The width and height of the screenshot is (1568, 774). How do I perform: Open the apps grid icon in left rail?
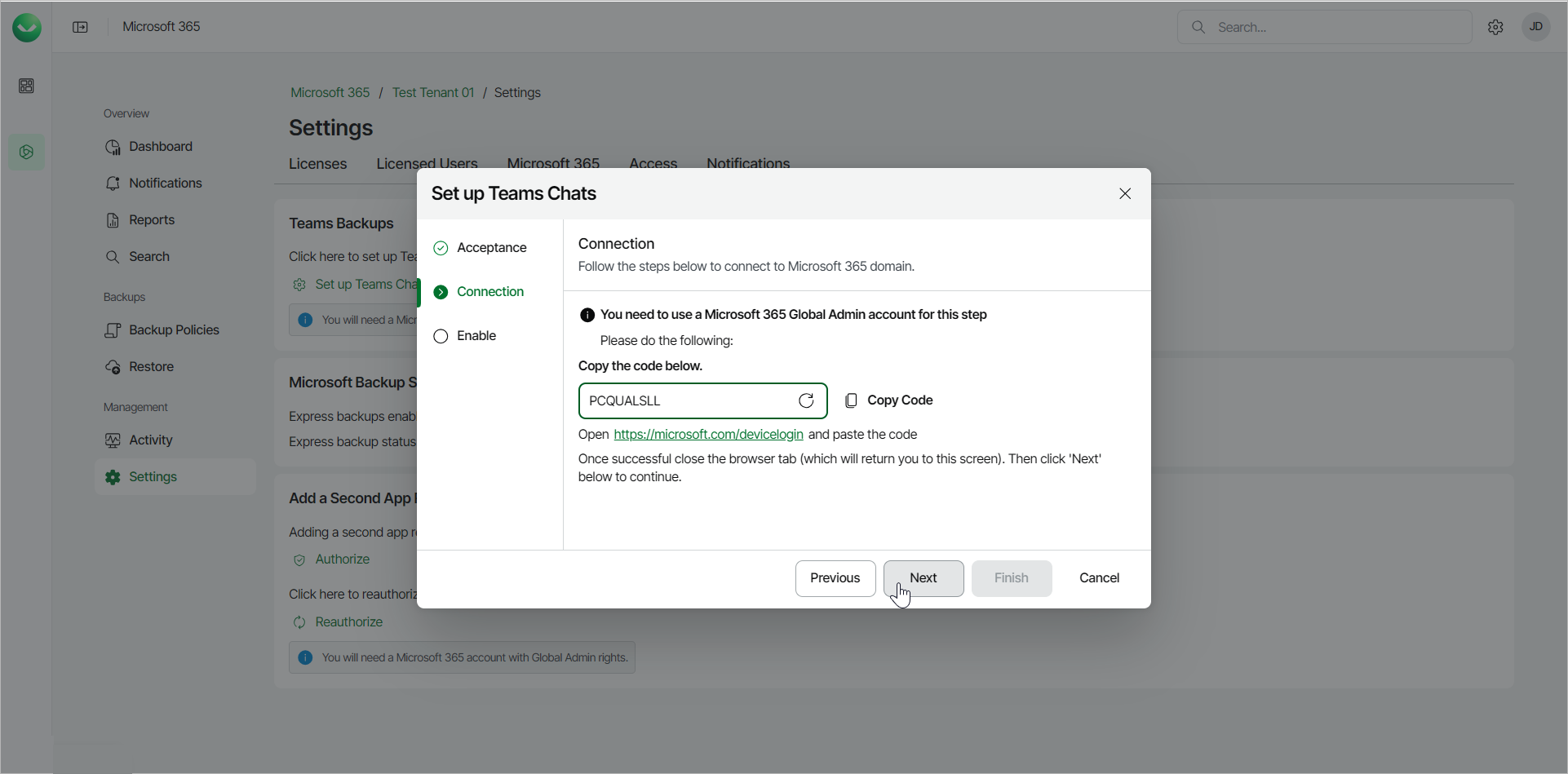[x=26, y=86]
